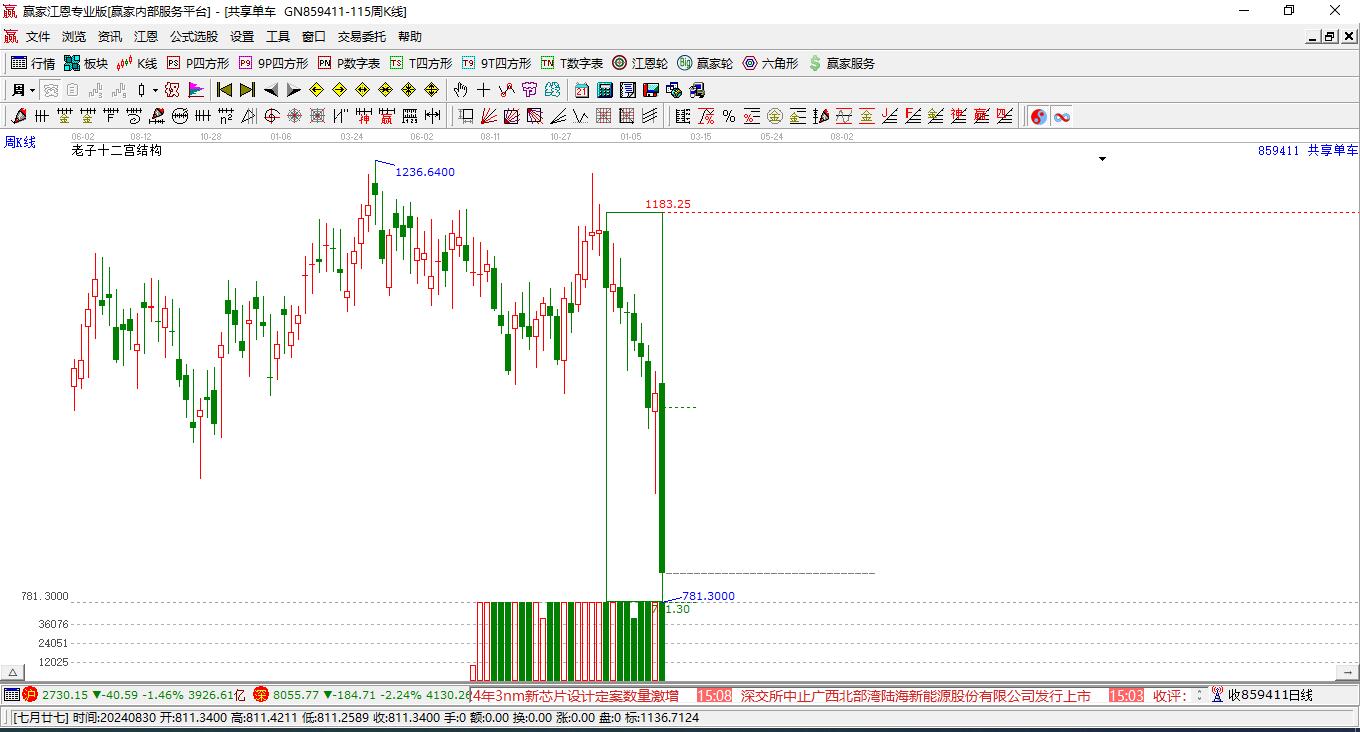The height and width of the screenshot is (732, 1360).
Task: Click the 周K线 chart label
Action: point(20,142)
